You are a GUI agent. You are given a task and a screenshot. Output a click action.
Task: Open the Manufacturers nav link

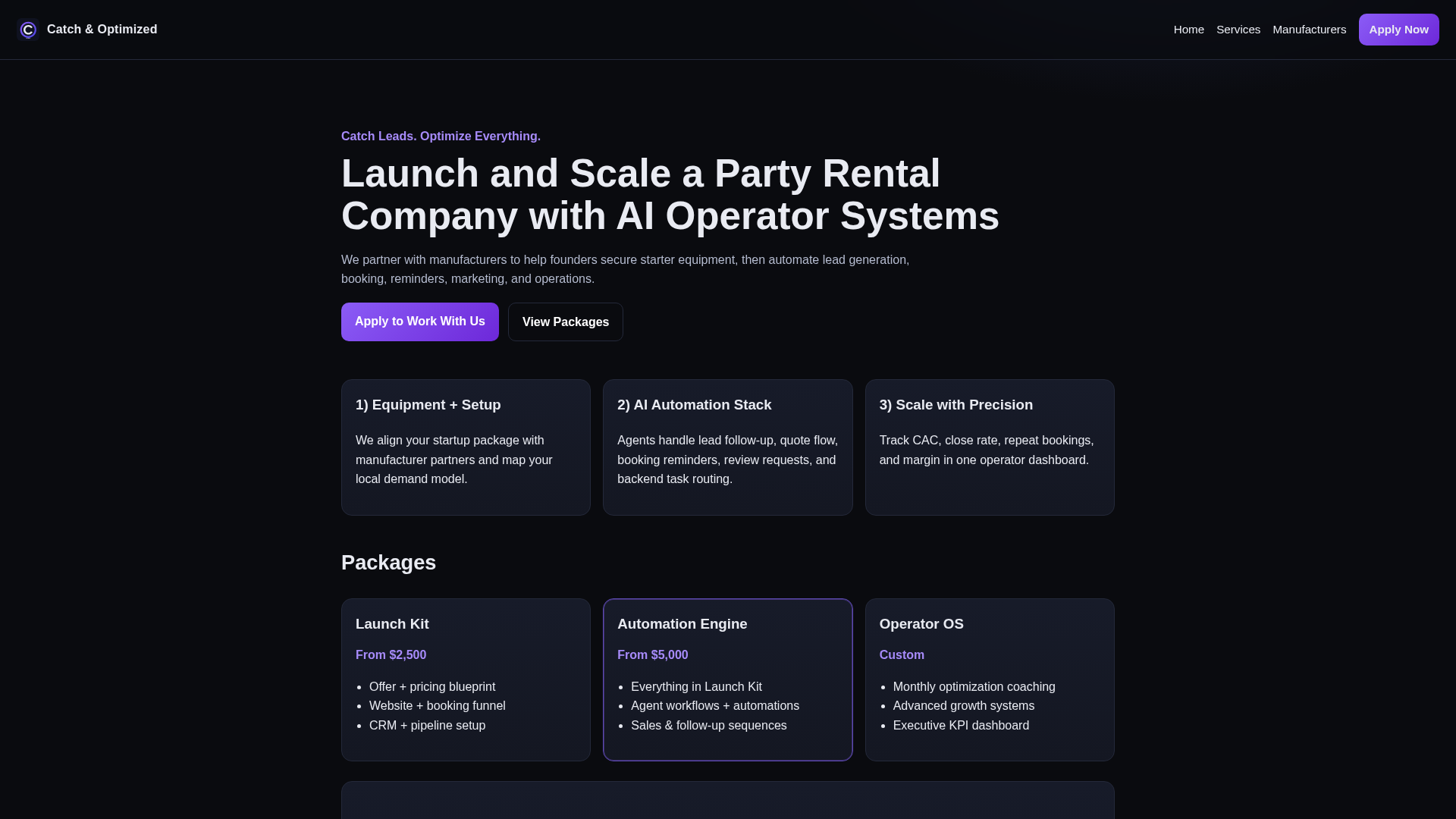coord(1309,30)
